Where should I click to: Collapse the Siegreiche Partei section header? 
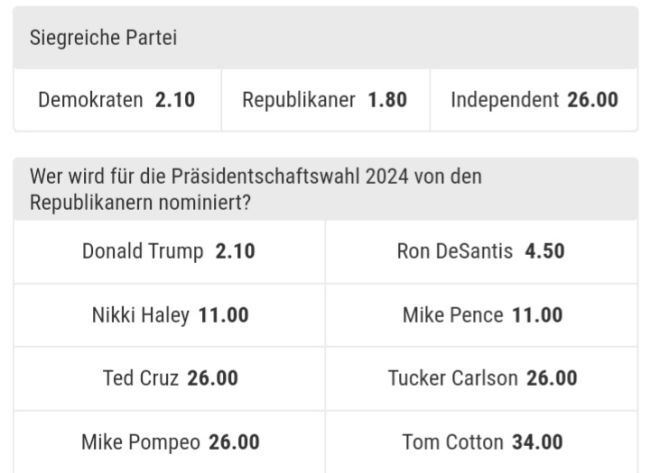(x=325, y=38)
